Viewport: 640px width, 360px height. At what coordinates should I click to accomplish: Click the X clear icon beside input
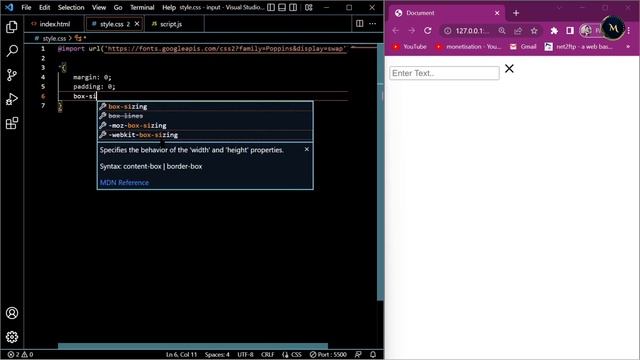[509, 68]
